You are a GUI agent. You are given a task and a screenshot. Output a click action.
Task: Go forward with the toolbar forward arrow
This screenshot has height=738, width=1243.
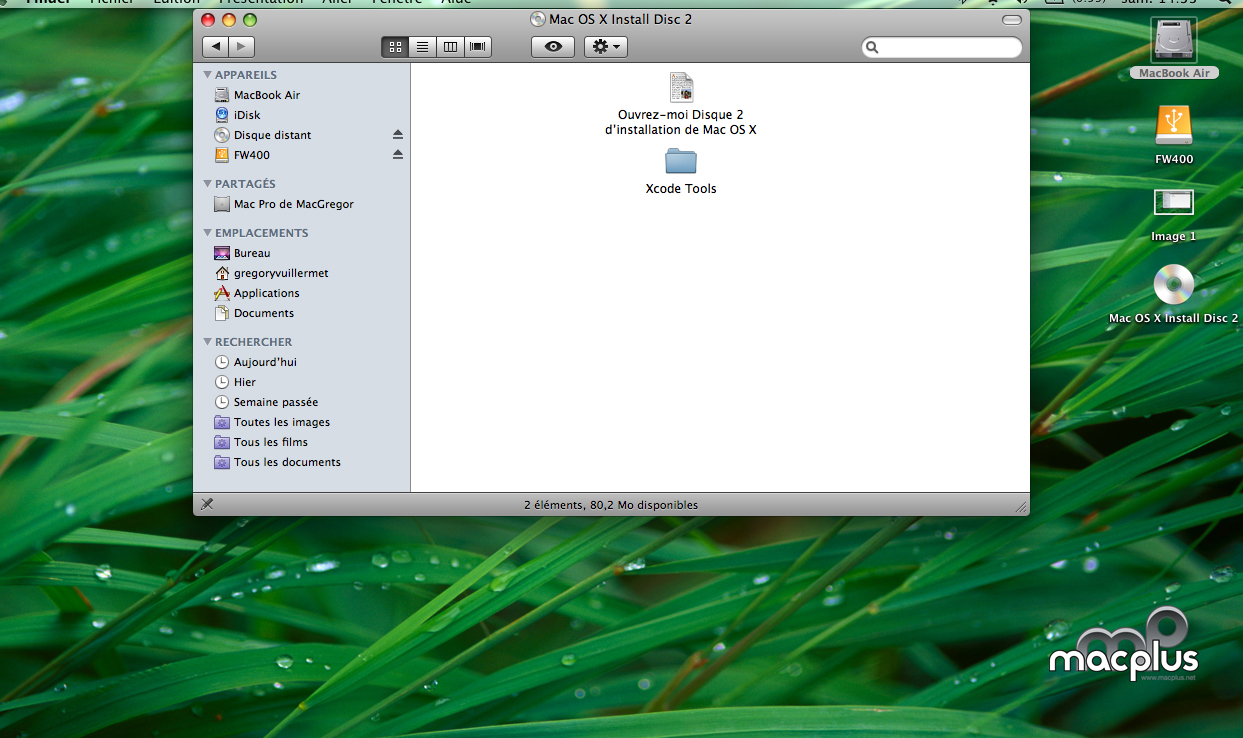coord(241,47)
